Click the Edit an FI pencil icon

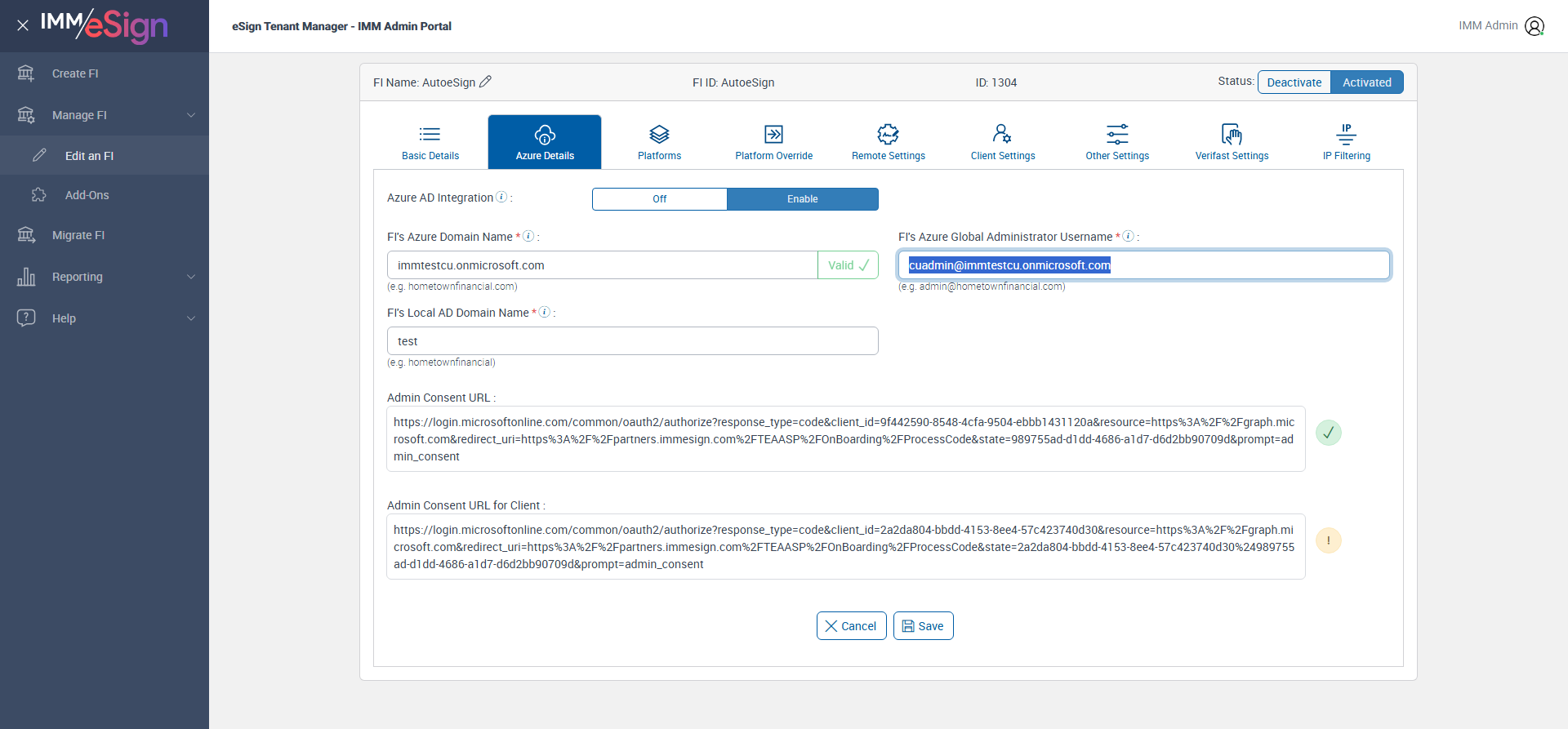[39, 155]
